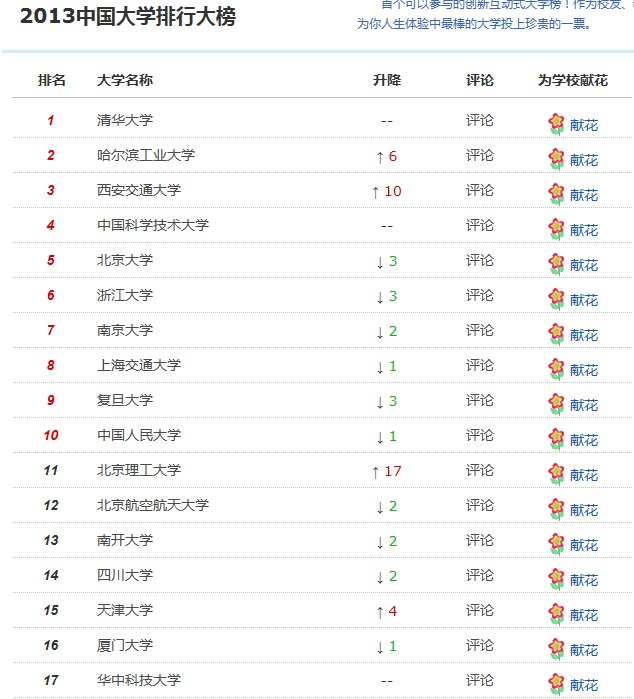Screen dimensions: 634x699
Task: Click the ↑ 10 change for 西安交通大学
Action: click(387, 191)
